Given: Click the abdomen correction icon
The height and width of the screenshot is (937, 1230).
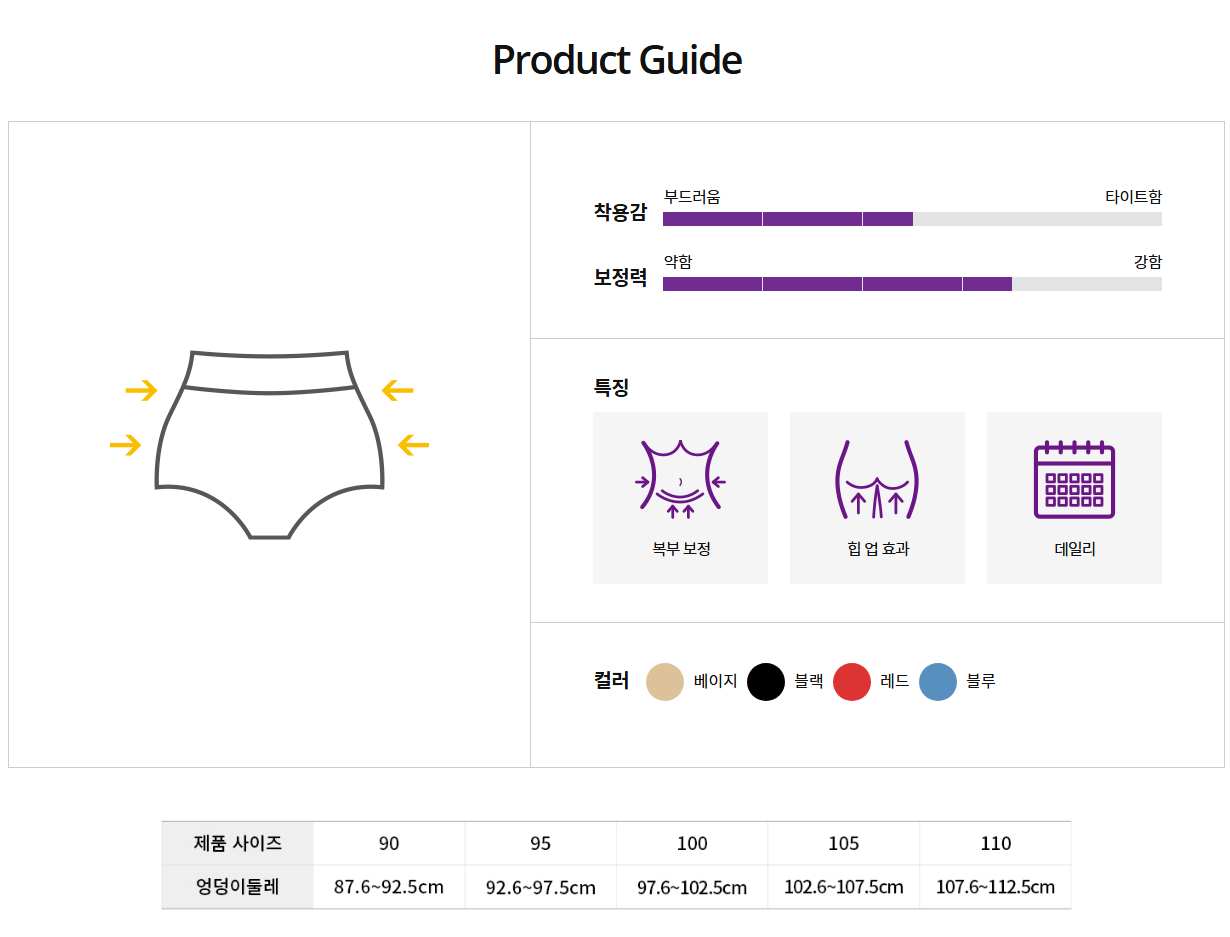Looking at the screenshot, I should click(x=680, y=479).
